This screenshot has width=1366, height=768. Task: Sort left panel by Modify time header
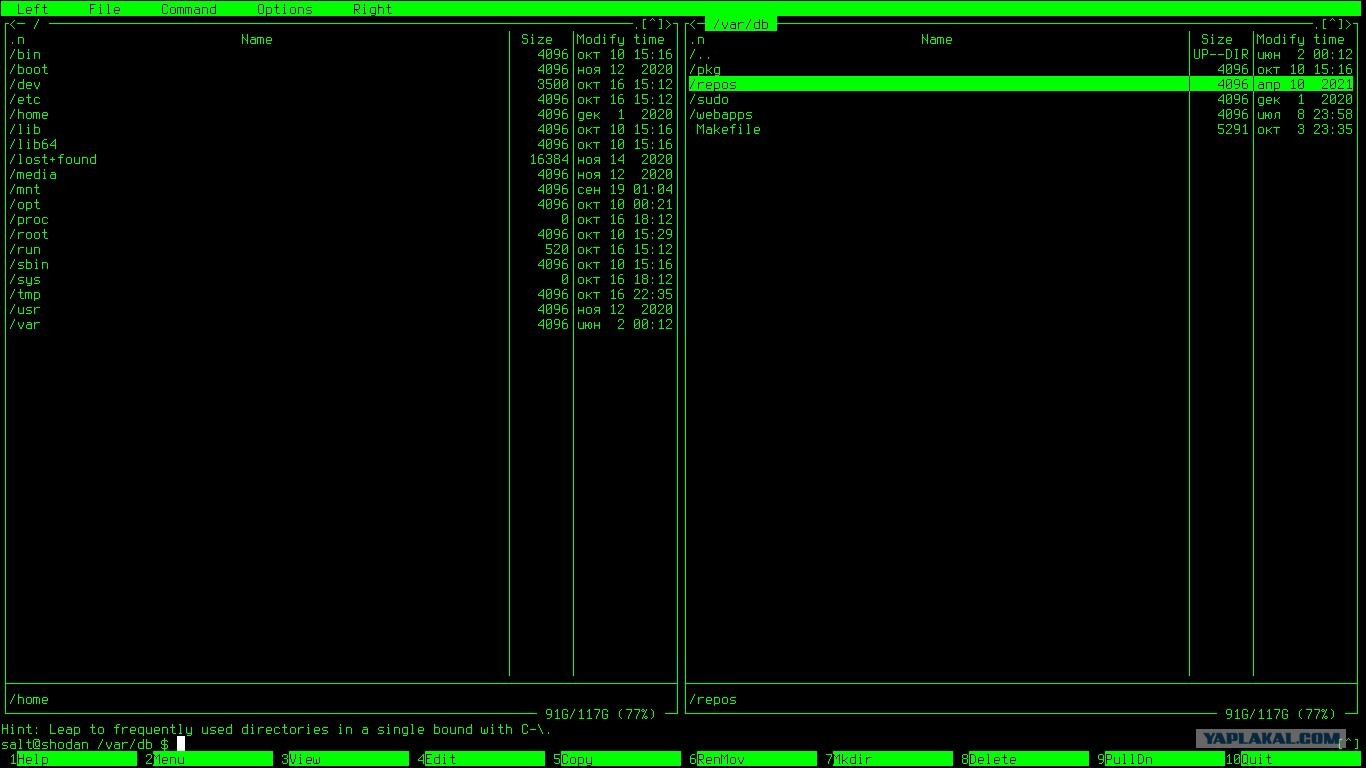tap(620, 39)
